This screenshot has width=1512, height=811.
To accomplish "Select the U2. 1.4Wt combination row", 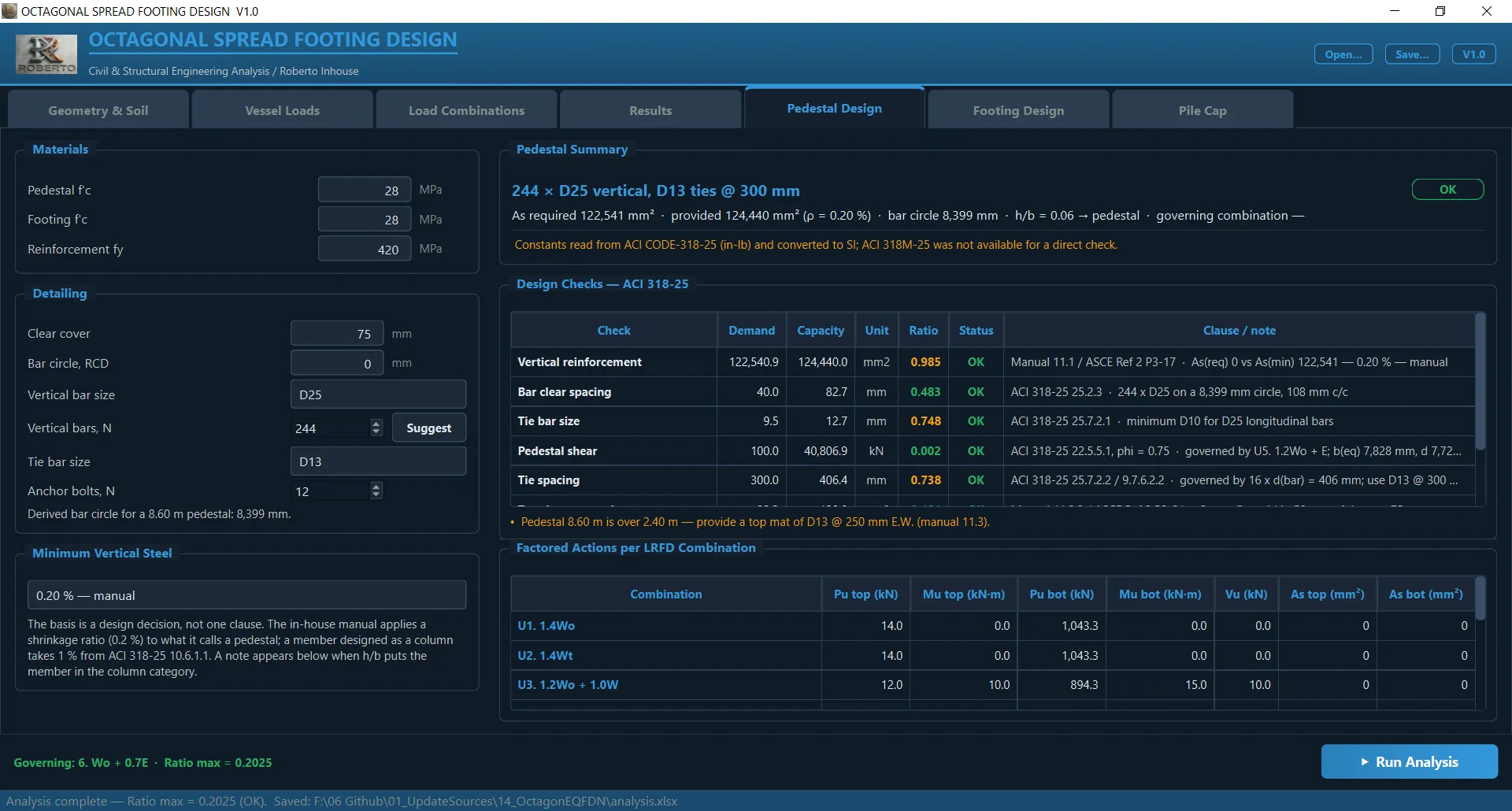I will pyautogui.click(x=993, y=655).
